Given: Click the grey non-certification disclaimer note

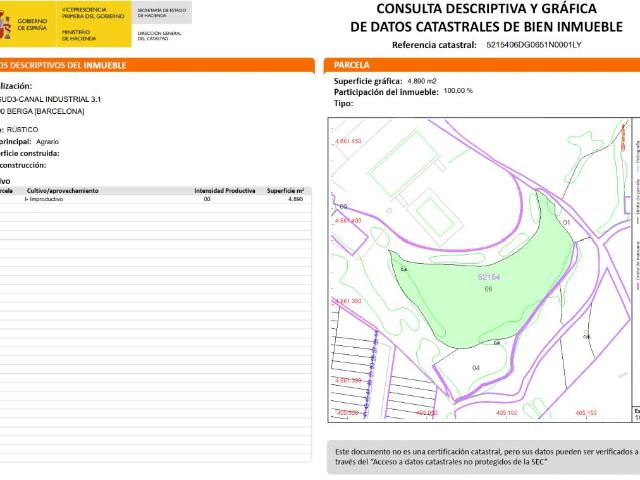Looking at the screenshot, I should (x=482, y=456).
